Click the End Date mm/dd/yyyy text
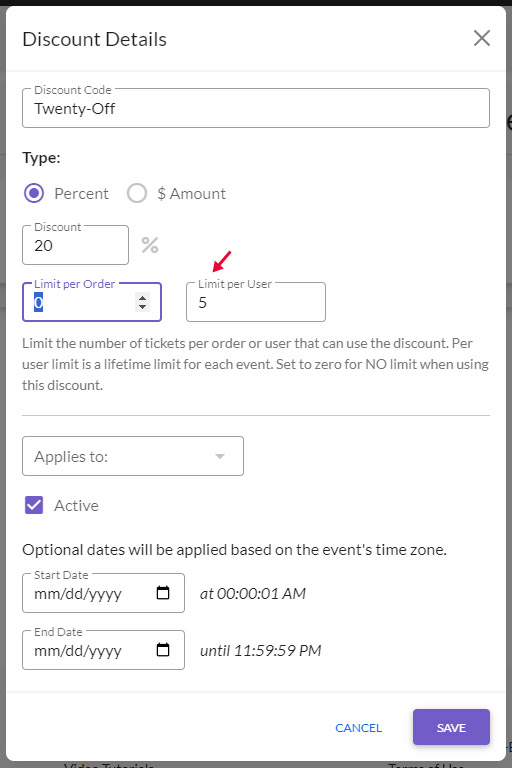This screenshot has height=768, width=512. (x=78, y=651)
